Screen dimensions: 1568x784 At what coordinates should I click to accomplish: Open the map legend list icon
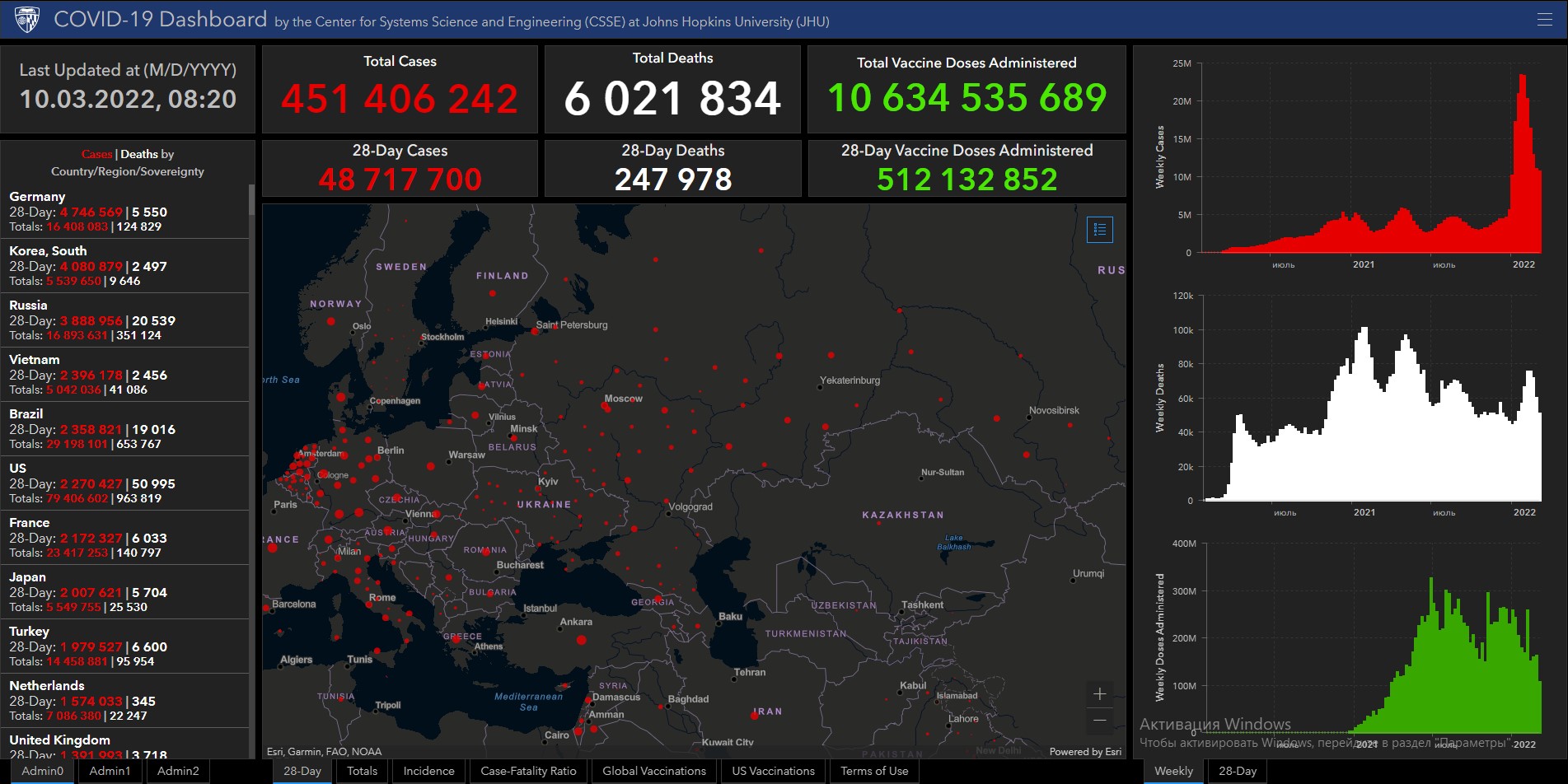pyautogui.click(x=1100, y=230)
